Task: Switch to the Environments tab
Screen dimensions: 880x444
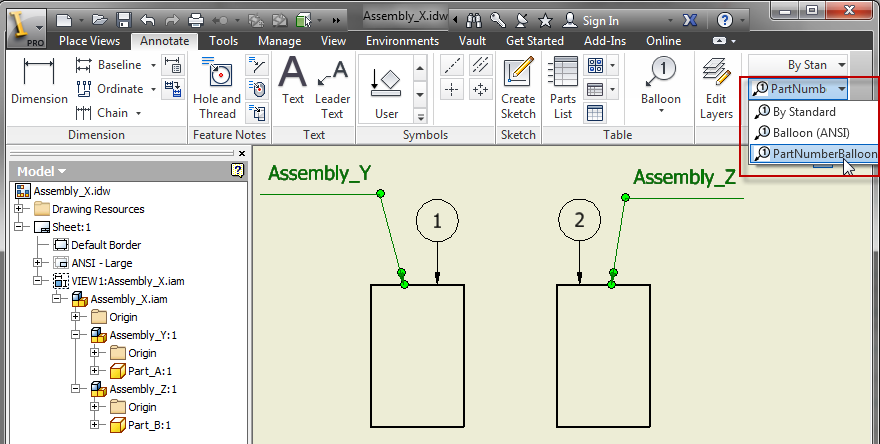Action: [402, 41]
